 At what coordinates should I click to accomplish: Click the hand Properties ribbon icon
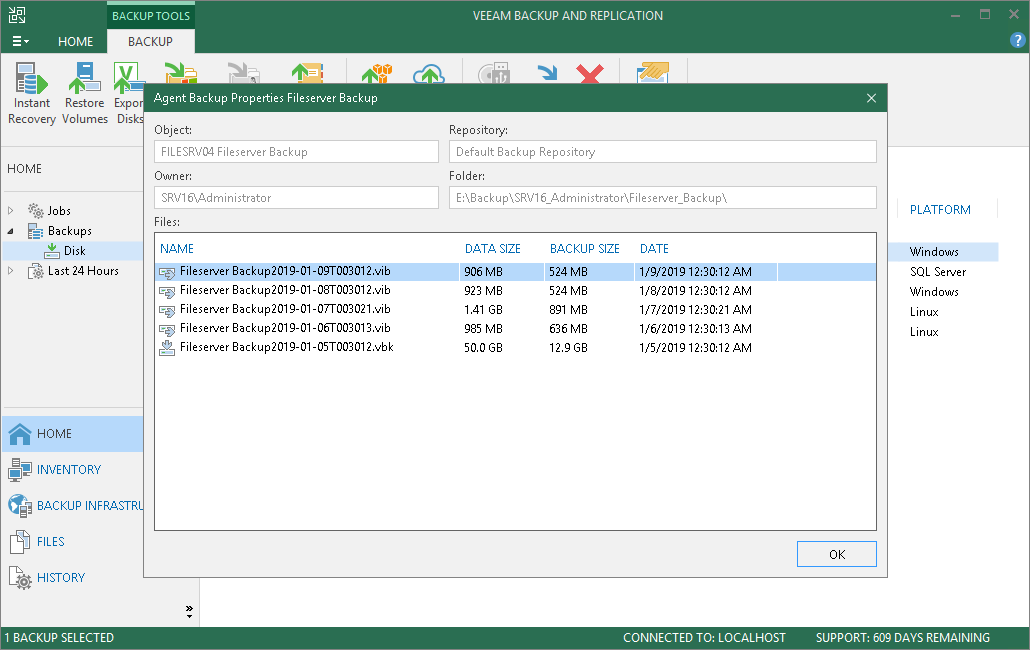654,73
